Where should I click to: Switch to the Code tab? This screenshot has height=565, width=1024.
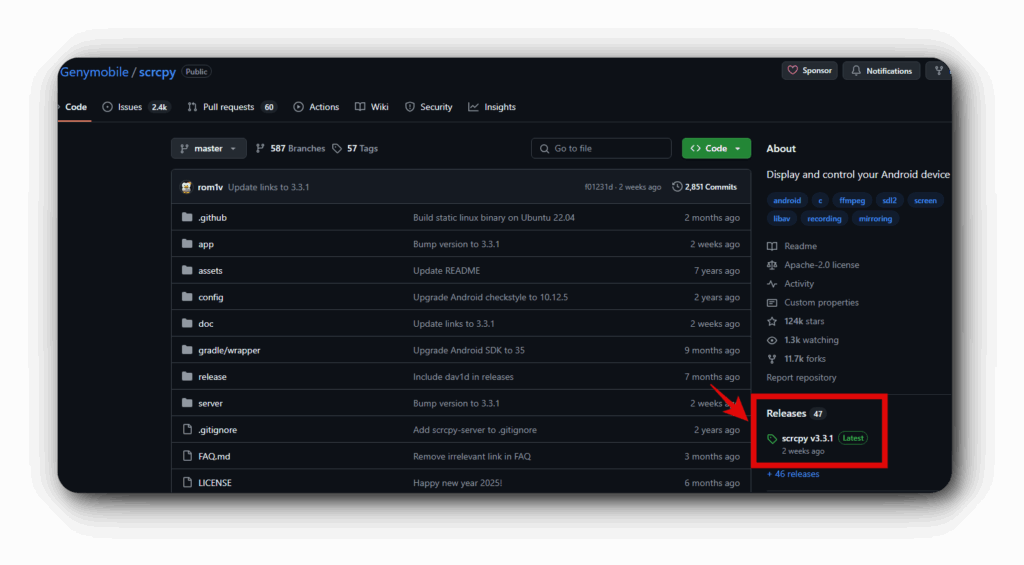[76, 107]
